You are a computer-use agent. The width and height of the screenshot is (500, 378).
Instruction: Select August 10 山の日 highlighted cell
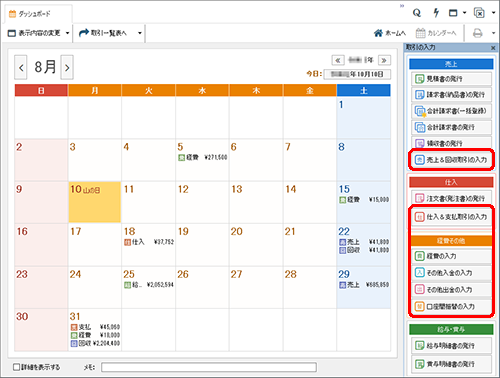[95, 202]
